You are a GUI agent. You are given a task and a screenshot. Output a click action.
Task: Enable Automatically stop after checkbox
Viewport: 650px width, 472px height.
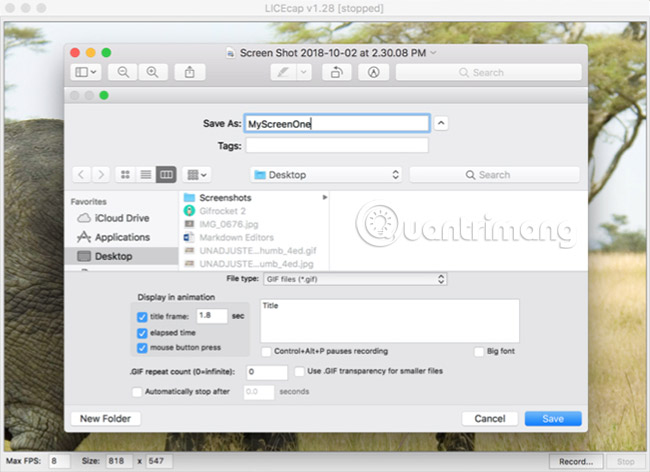136,392
